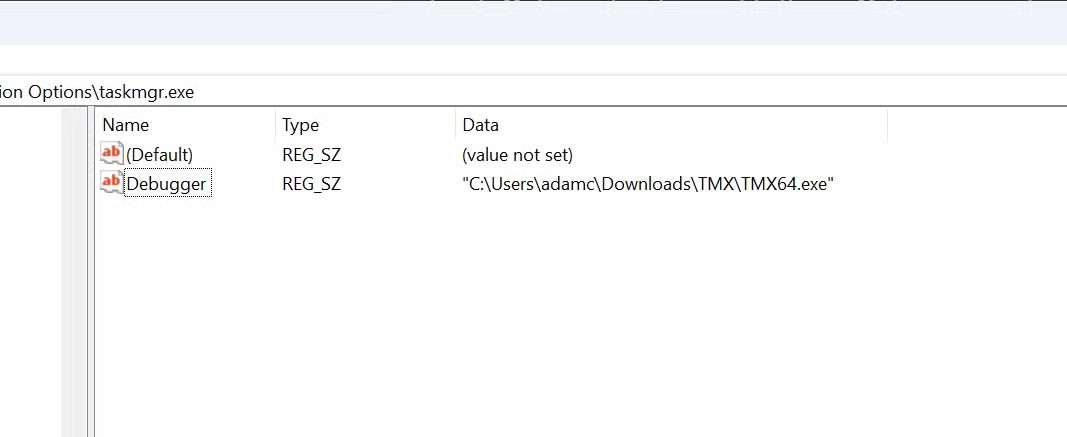
Task: Click the tree pane vertical scrollbar track
Action: [x=74, y=272]
